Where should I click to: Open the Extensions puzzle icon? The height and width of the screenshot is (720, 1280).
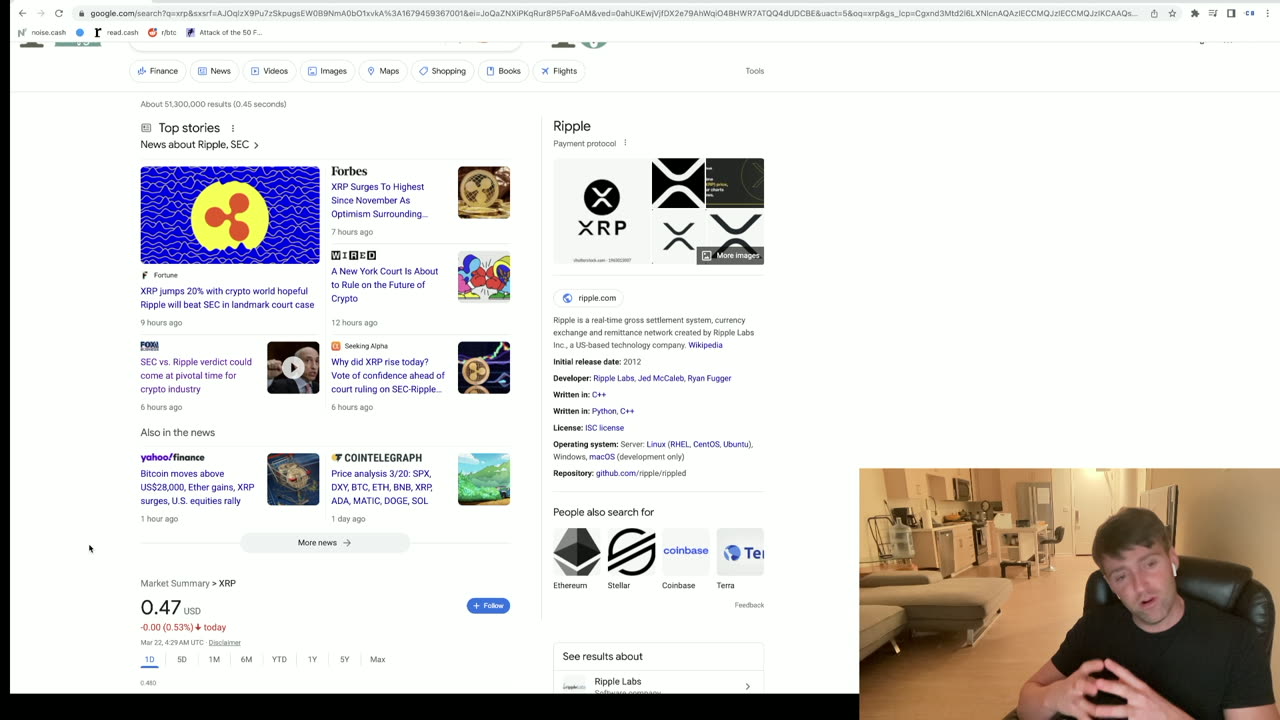pyautogui.click(x=1194, y=13)
